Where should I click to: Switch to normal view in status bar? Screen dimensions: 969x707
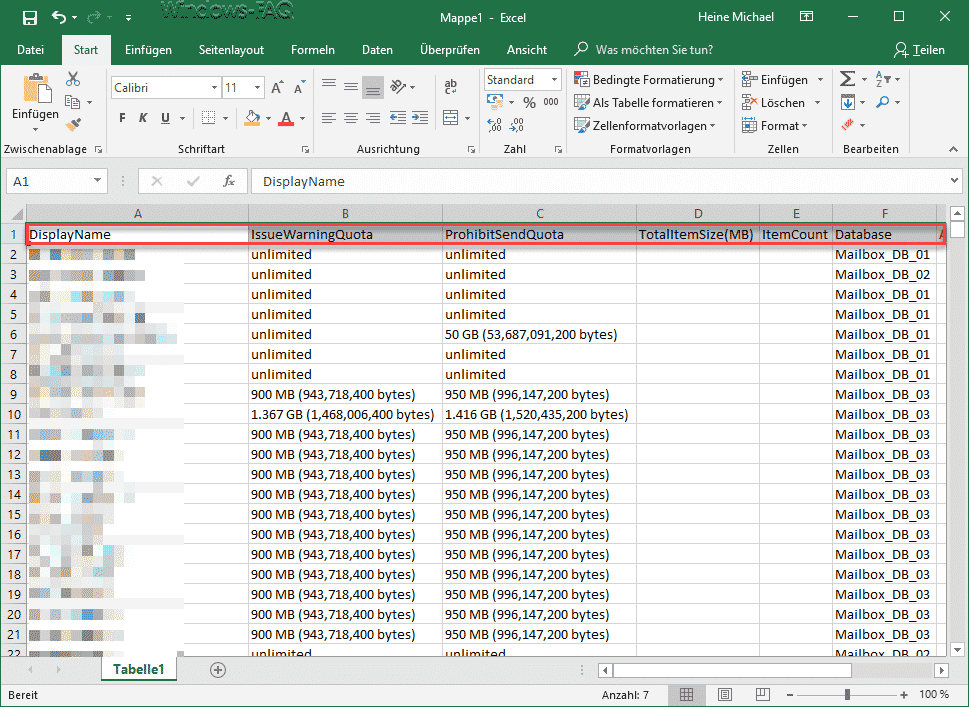click(687, 694)
